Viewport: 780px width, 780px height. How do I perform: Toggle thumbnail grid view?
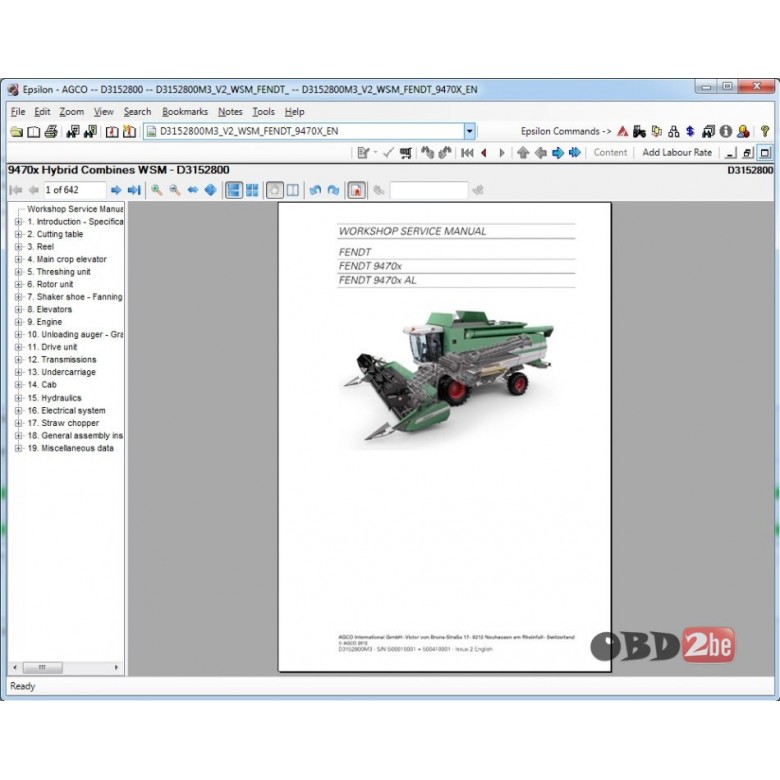click(252, 190)
